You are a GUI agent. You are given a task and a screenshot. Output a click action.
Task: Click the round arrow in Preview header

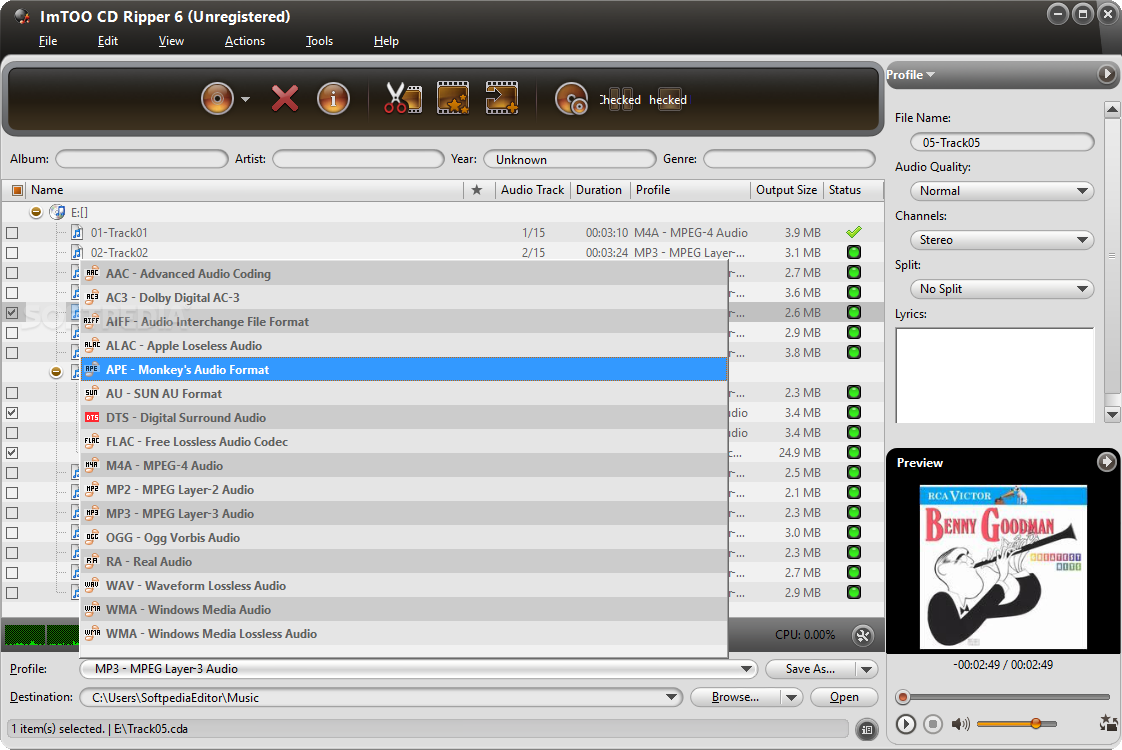coord(1106,462)
